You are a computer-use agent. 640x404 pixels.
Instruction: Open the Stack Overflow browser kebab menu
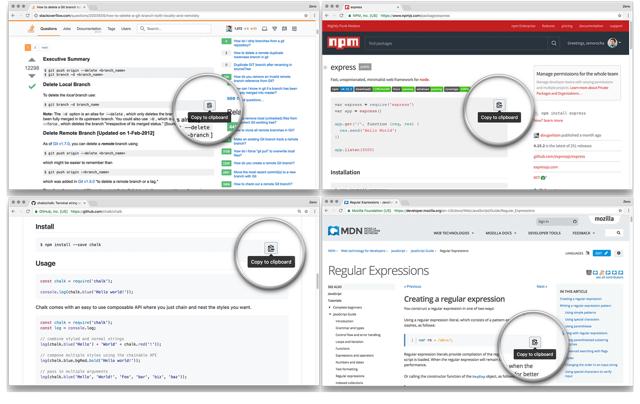(x=314, y=16)
